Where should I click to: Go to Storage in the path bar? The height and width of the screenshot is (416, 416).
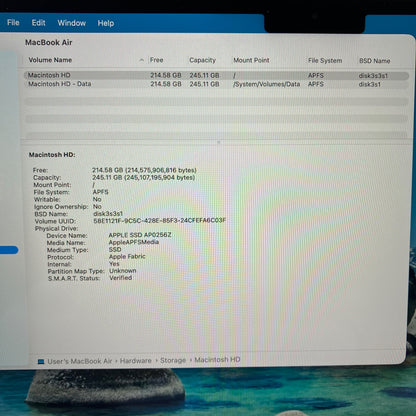coord(173,360)
